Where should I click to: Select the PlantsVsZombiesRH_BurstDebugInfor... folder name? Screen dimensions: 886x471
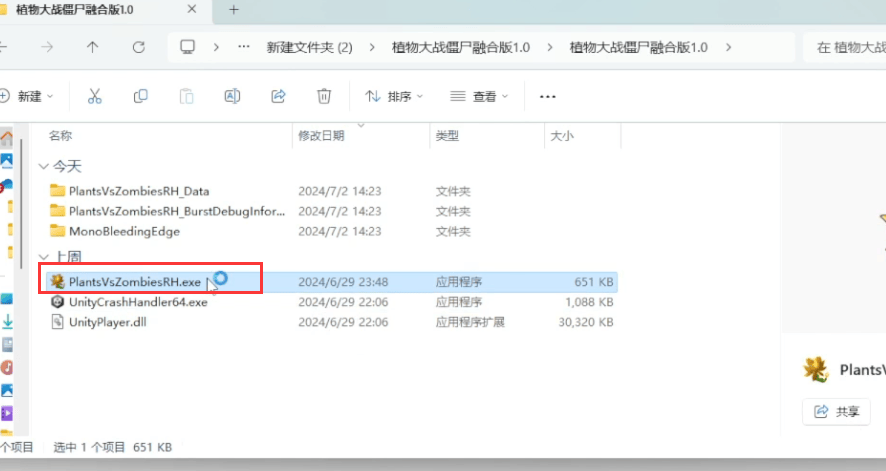coord(177,211)
